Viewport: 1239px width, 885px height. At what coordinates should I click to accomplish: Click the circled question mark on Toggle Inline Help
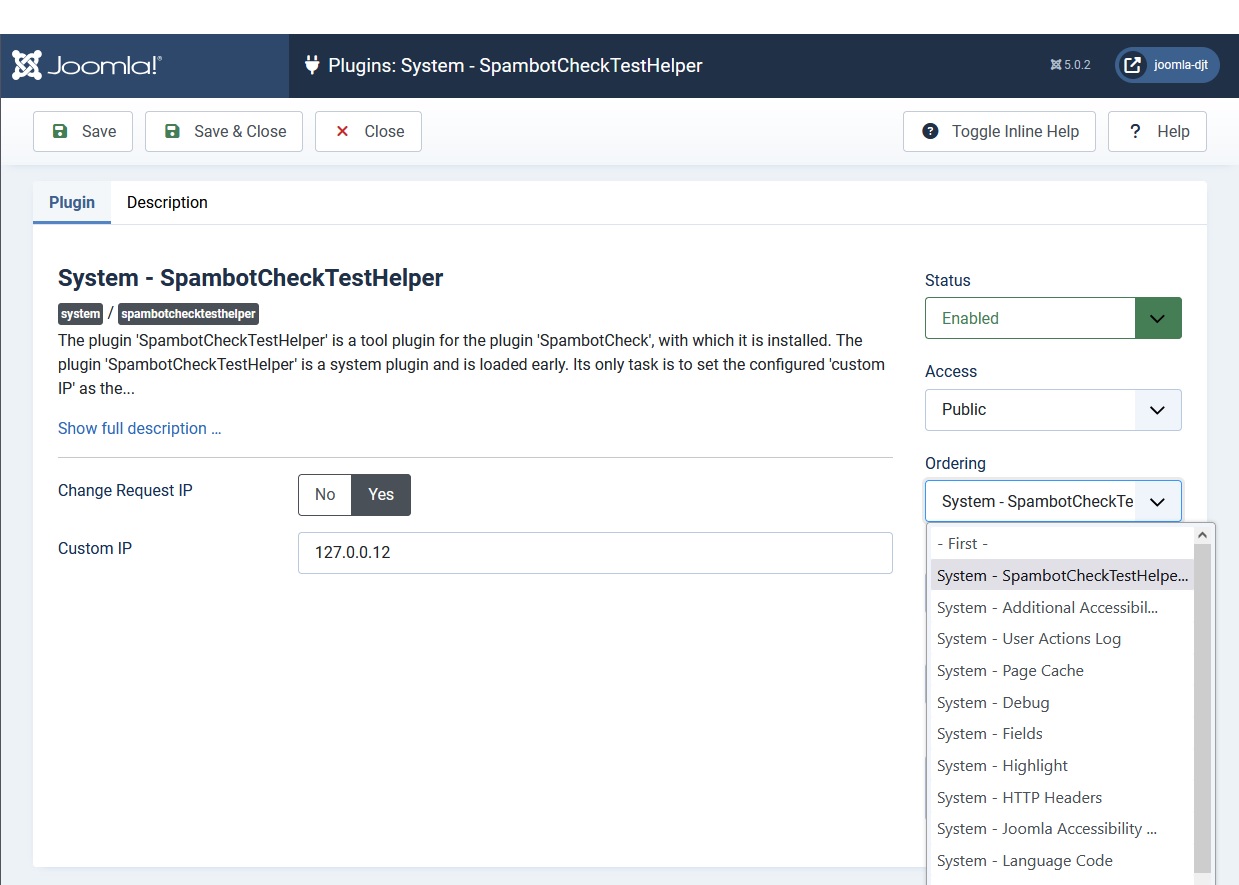click(930, 131)
